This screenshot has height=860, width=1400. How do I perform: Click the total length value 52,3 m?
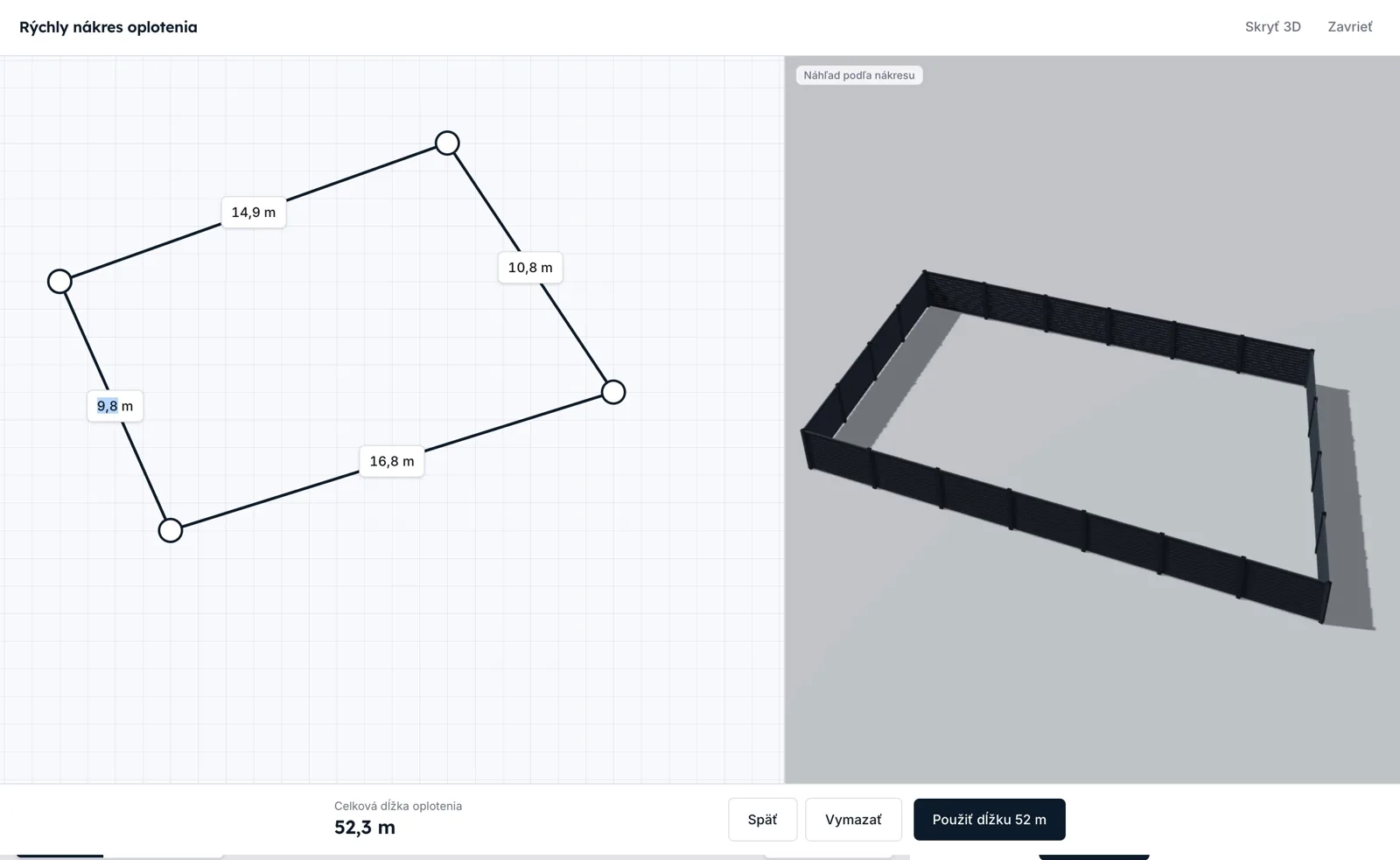(365, 828)
